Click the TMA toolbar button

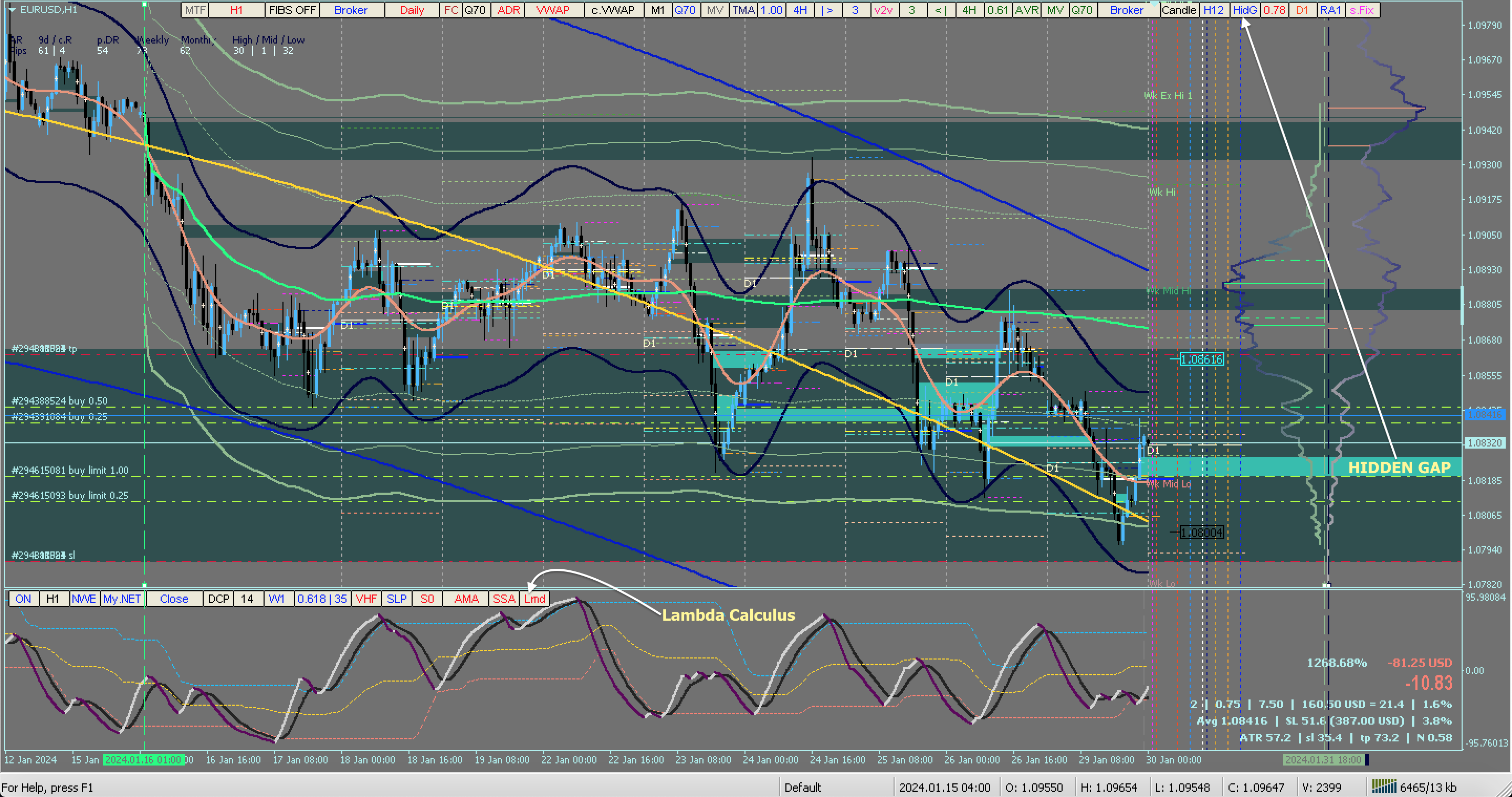click(x=743, y=10)
